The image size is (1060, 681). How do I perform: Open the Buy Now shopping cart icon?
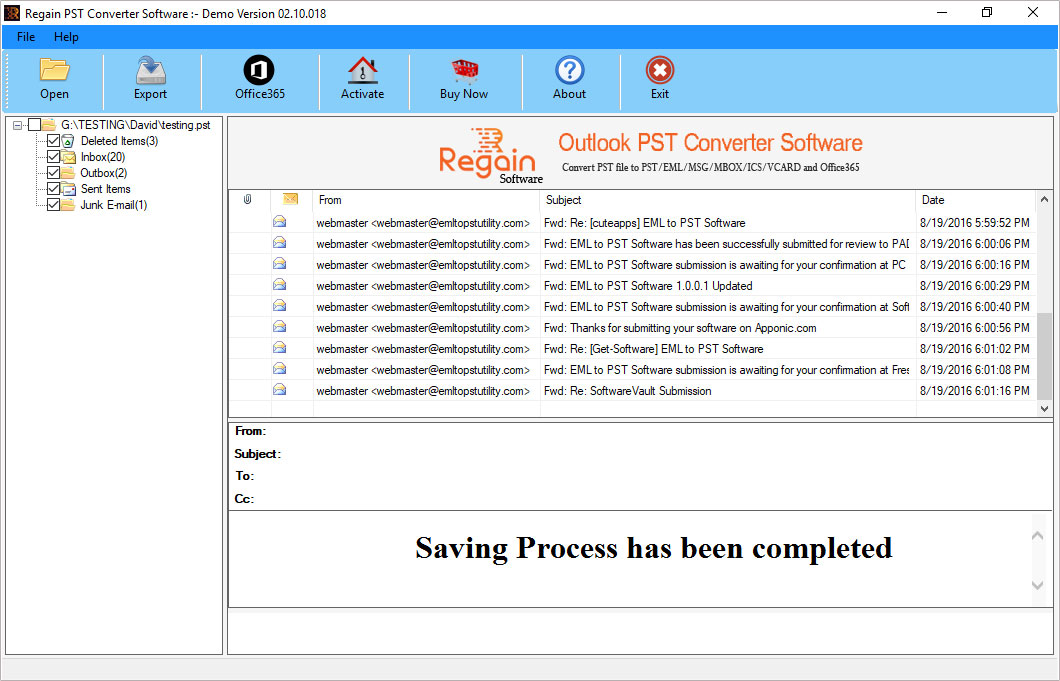pyautogui.click(x=464, y=70)
